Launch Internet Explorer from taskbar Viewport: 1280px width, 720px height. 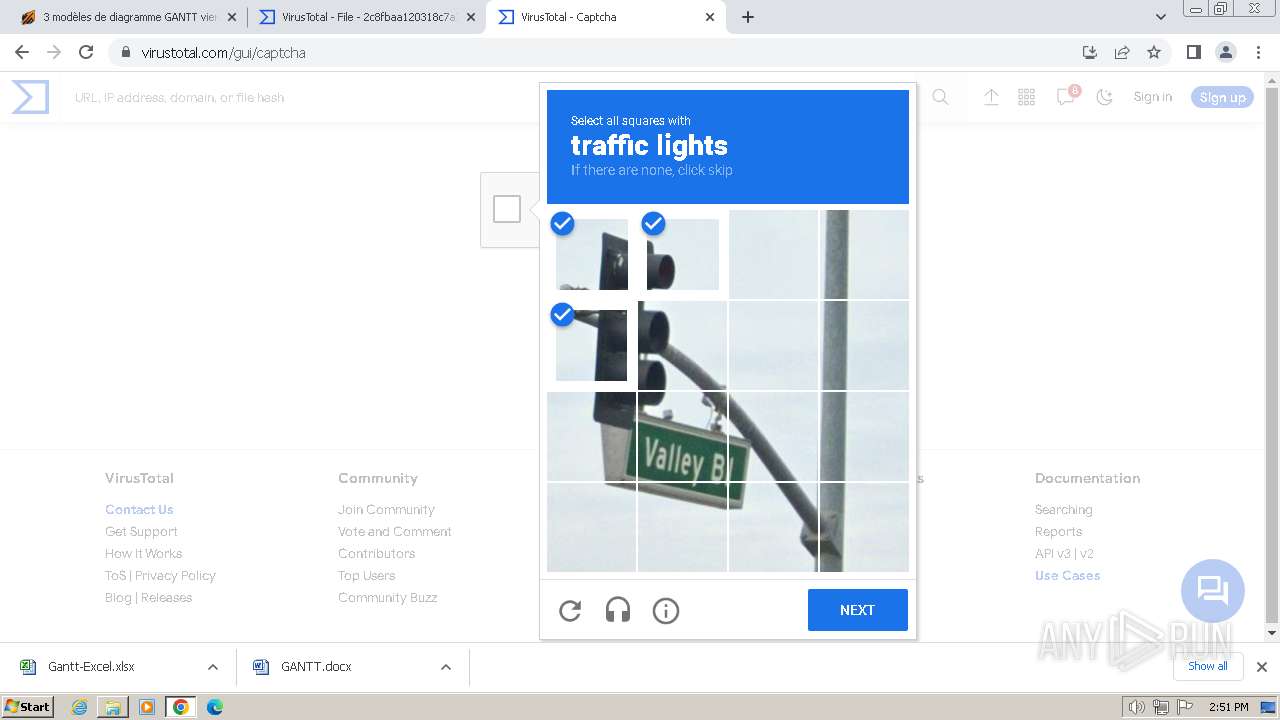(x=79, y=707)
